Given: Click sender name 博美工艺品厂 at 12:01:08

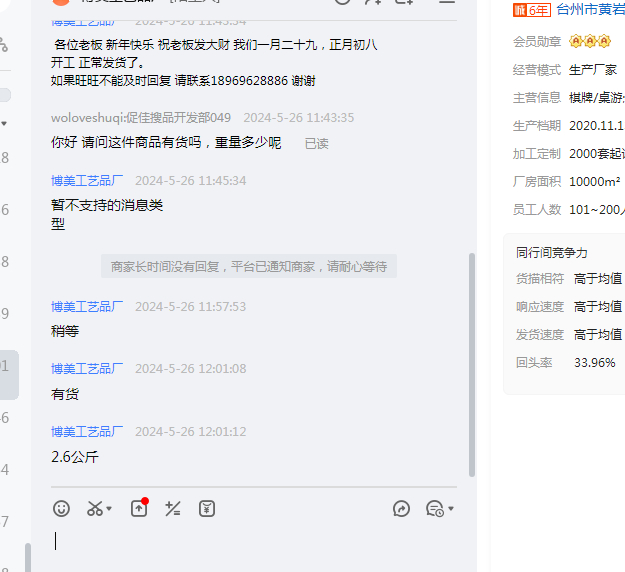Looking at the screenshot, I should (87, 369).
